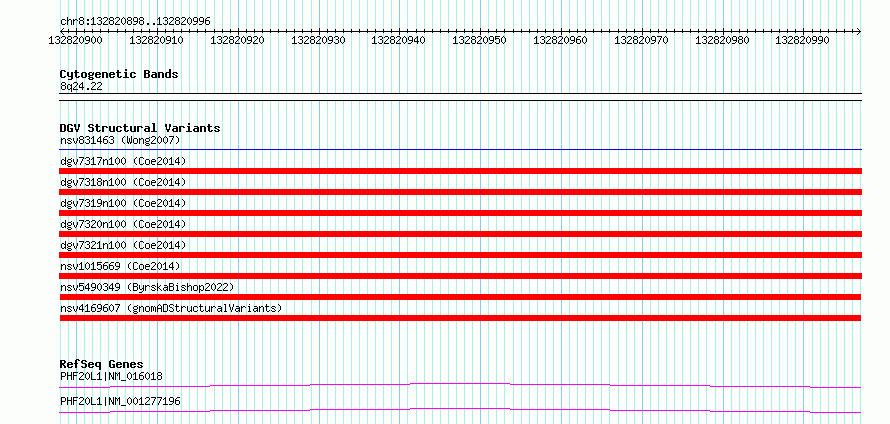This screenshot has height=424, width=890.
Task: Click red bar under nsv4169607
Action: point(460,318)
